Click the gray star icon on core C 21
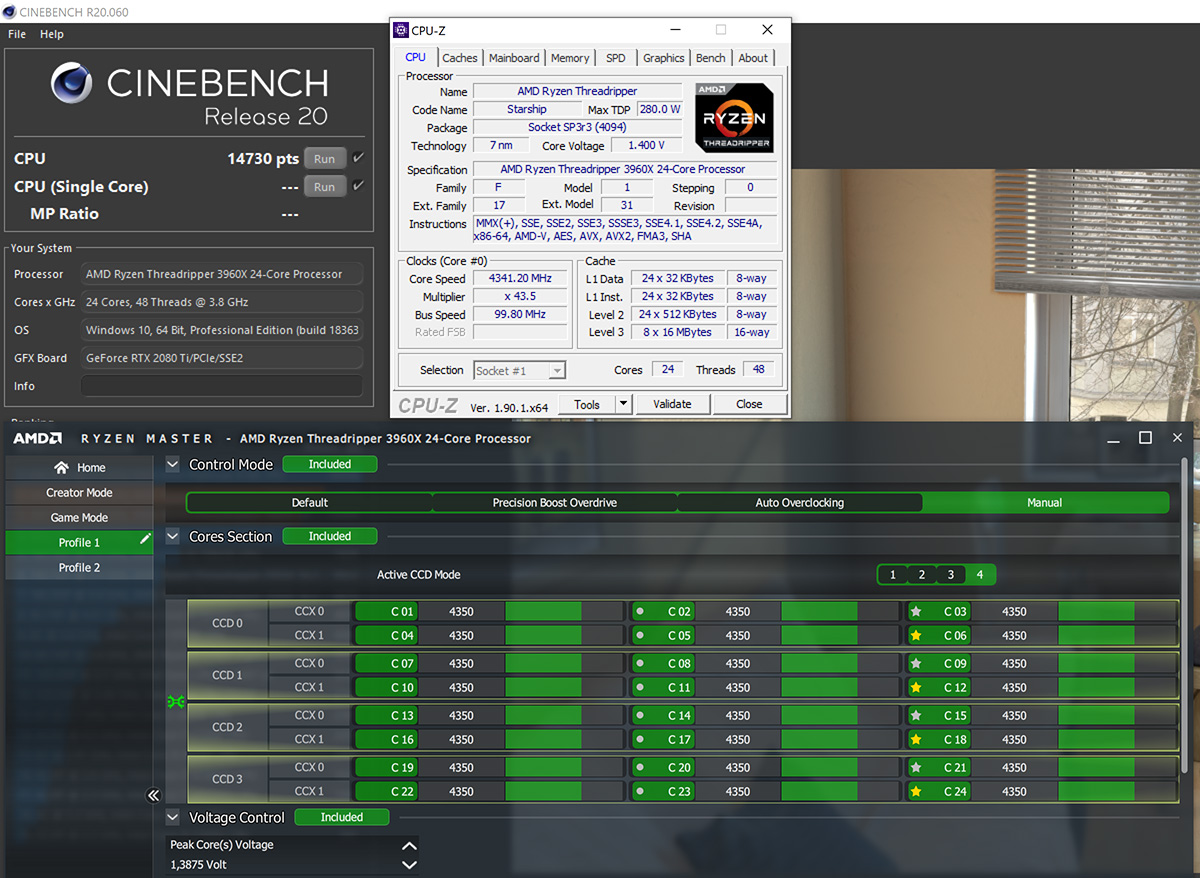This screenshot has width=1200, height=878. [x=915, y=767]
